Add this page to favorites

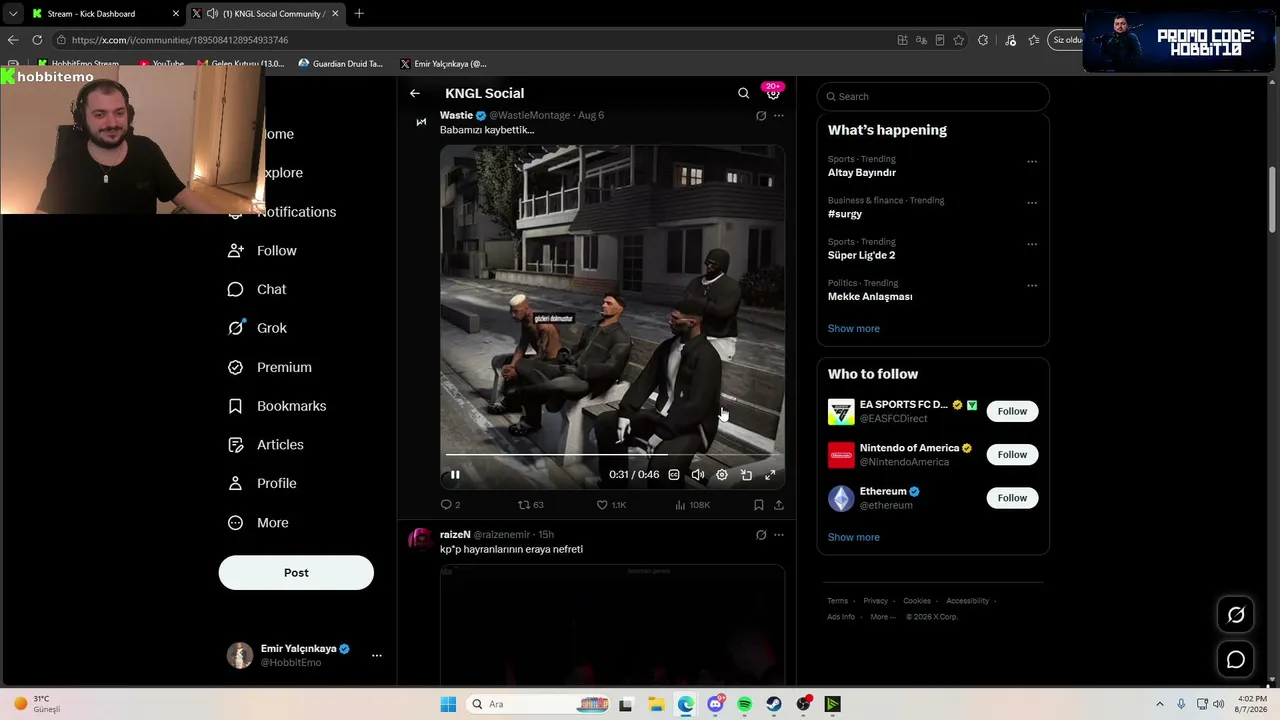click(958, 40)
